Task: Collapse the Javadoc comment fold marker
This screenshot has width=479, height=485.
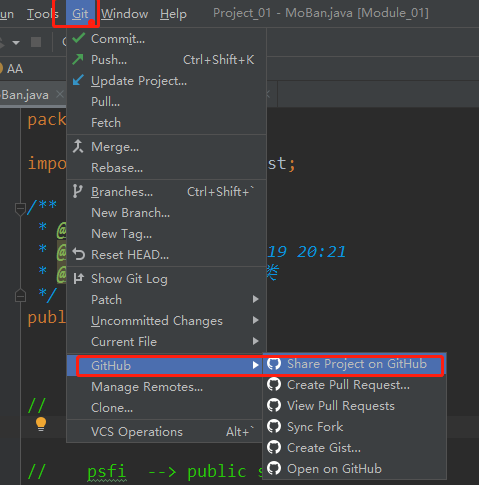Action: click(20, 209)
